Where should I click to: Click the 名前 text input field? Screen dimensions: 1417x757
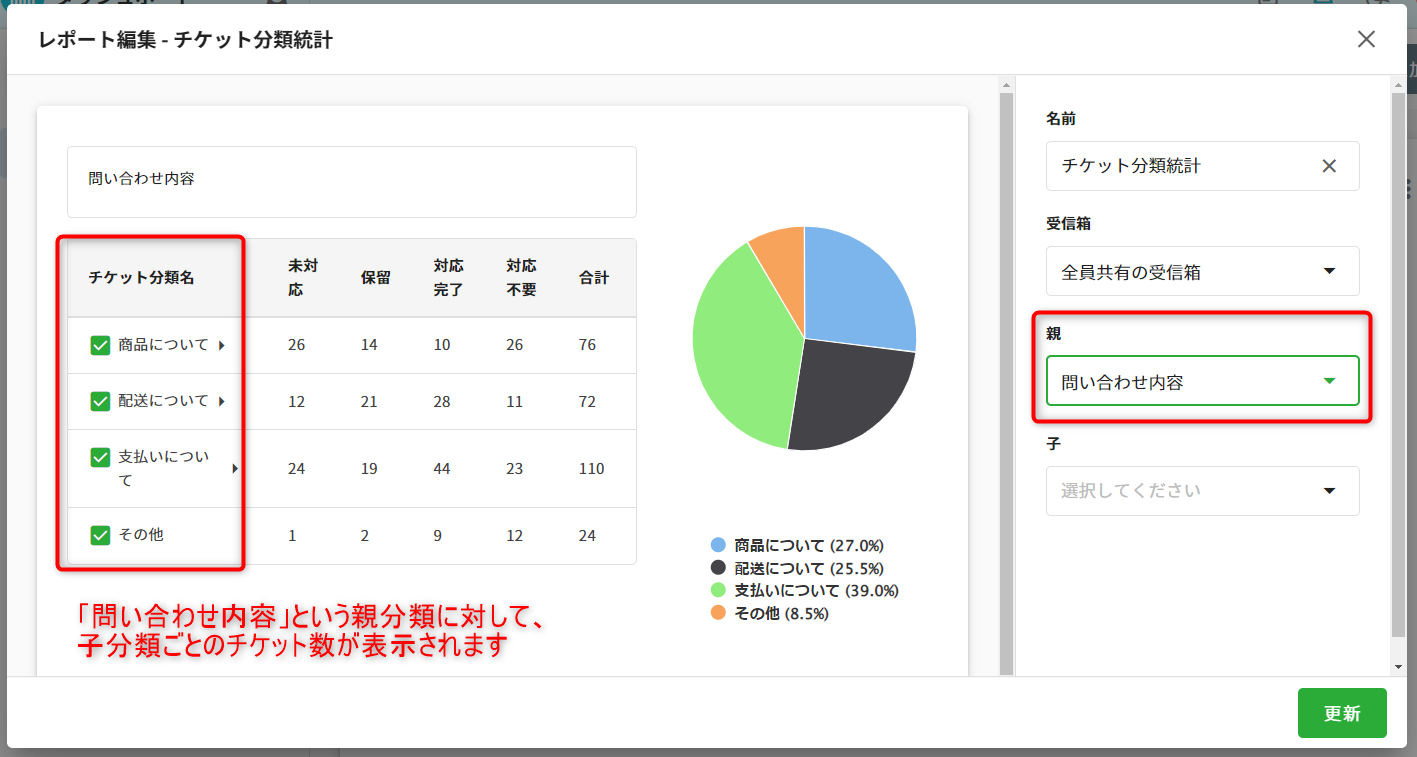tap(1180, 166)
